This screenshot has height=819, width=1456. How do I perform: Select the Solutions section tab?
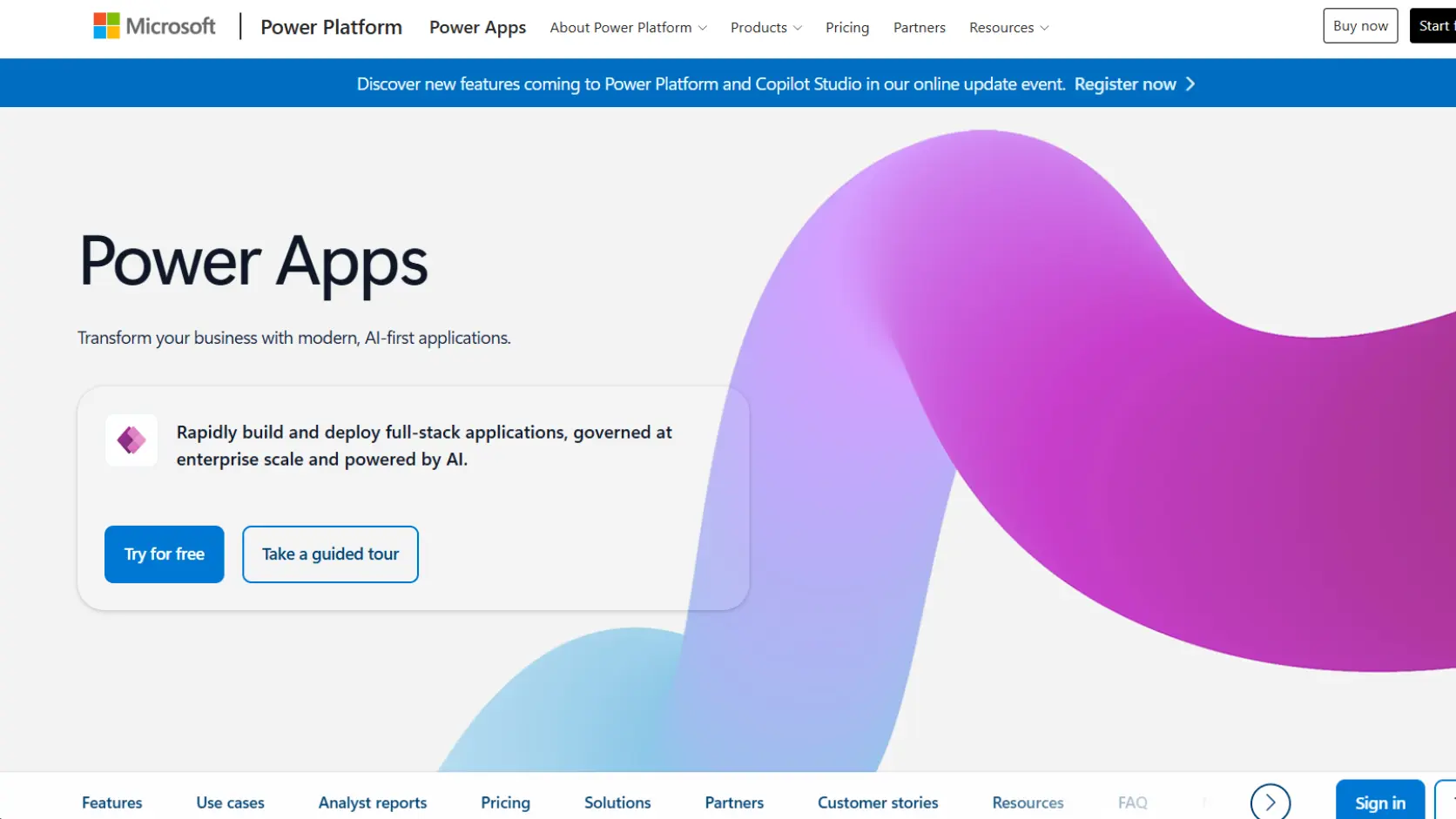(617, 802)
